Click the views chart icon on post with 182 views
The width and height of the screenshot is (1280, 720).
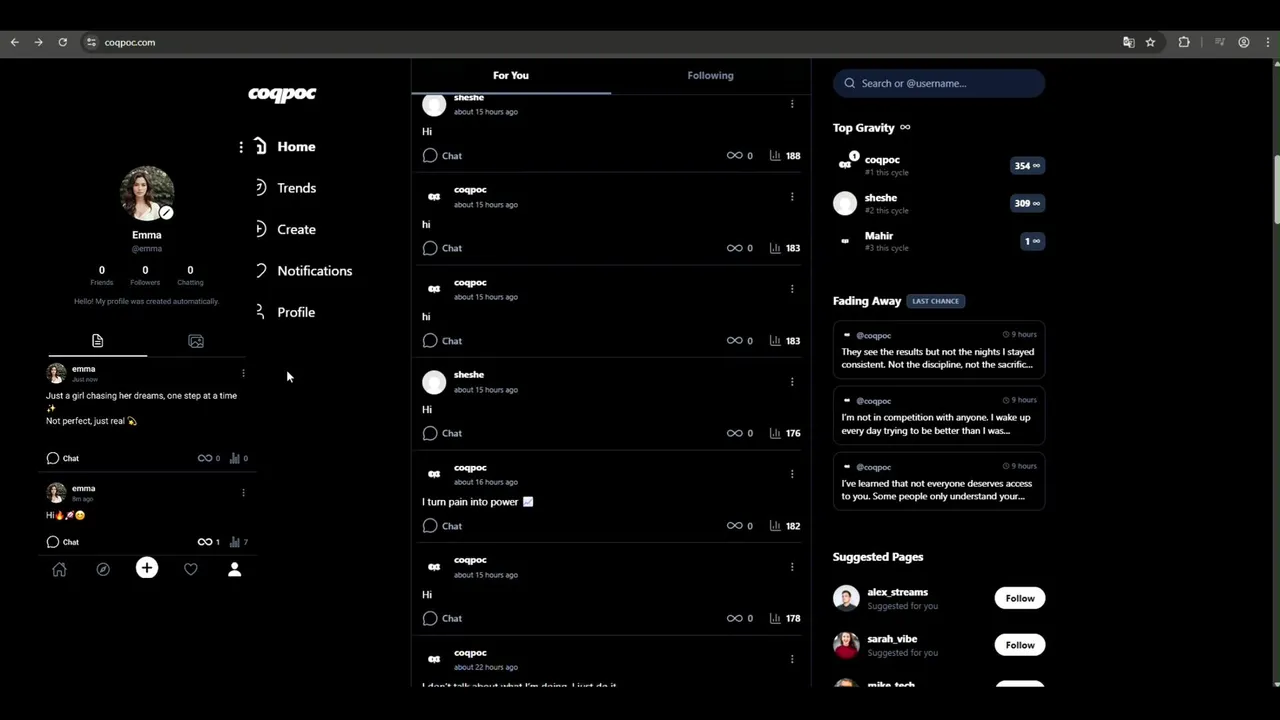[x=775, y=526]
